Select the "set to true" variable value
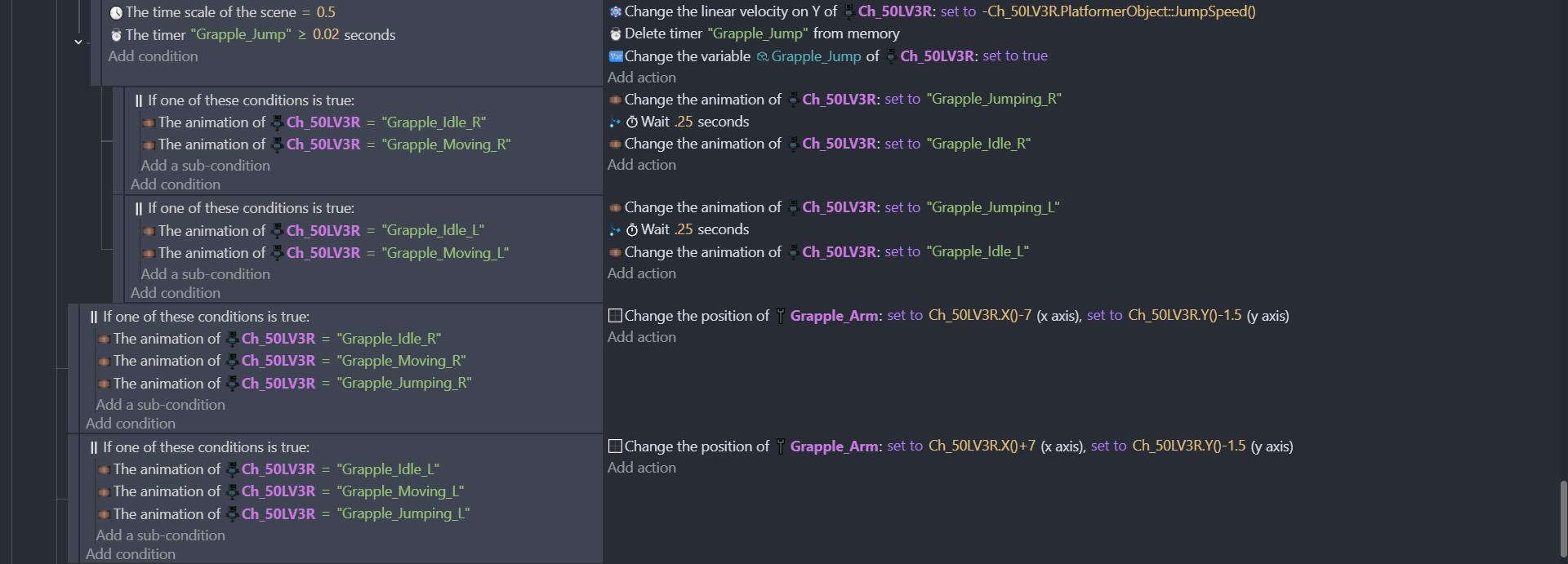 click(1014, 56)
